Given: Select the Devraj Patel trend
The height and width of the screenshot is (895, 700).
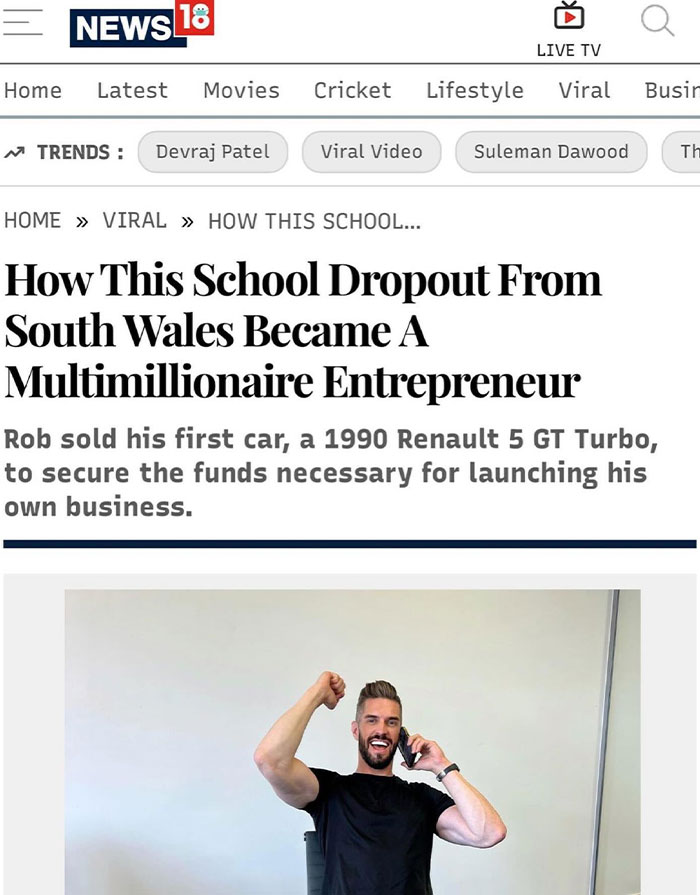Looking at the screenshot, I should point(212,152).
